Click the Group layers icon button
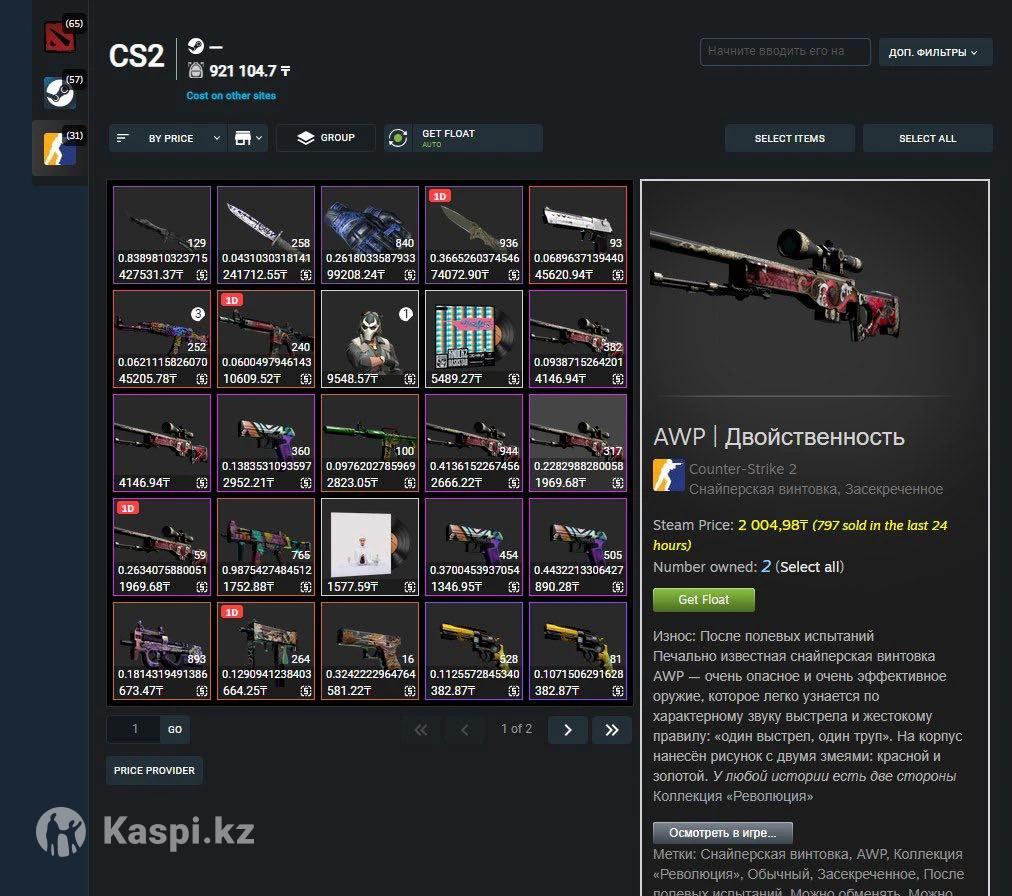Image resolution: width=1012 pixels, height=896 pixels. pyautogui.click(x=306, y=138)
